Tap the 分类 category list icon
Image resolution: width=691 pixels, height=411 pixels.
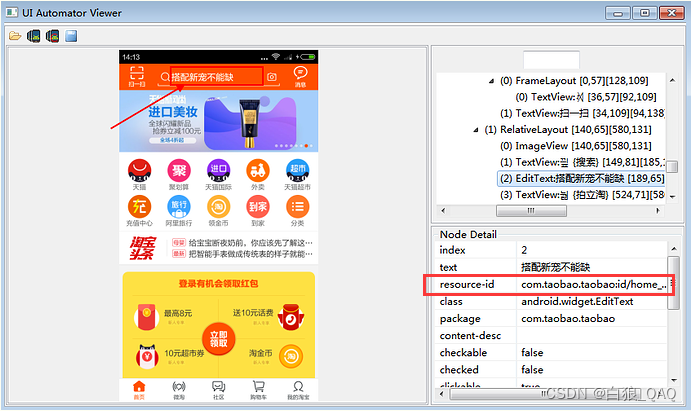click(297, 207)
